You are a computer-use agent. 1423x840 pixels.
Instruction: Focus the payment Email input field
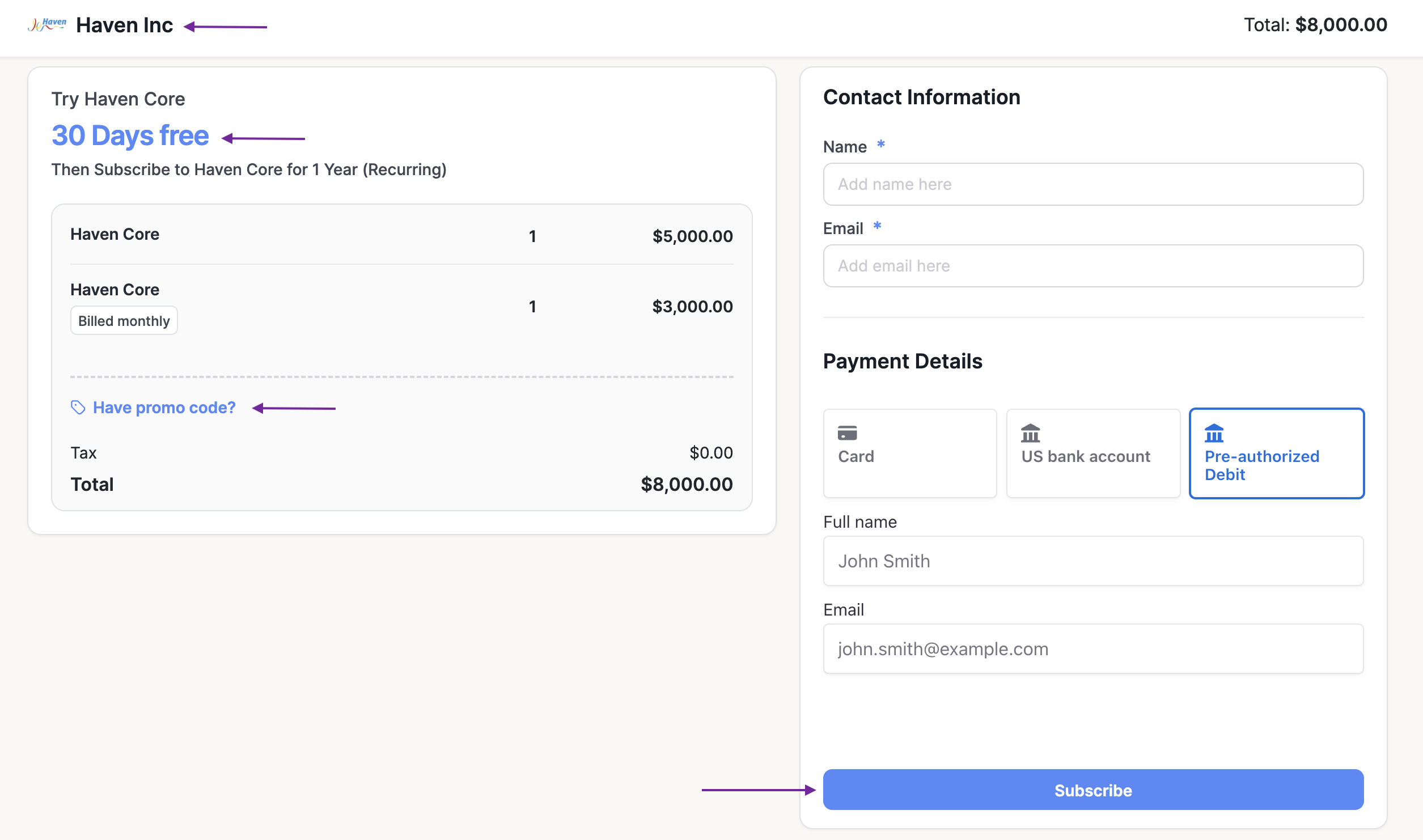pyautogui.click(x=1092, y=649)
